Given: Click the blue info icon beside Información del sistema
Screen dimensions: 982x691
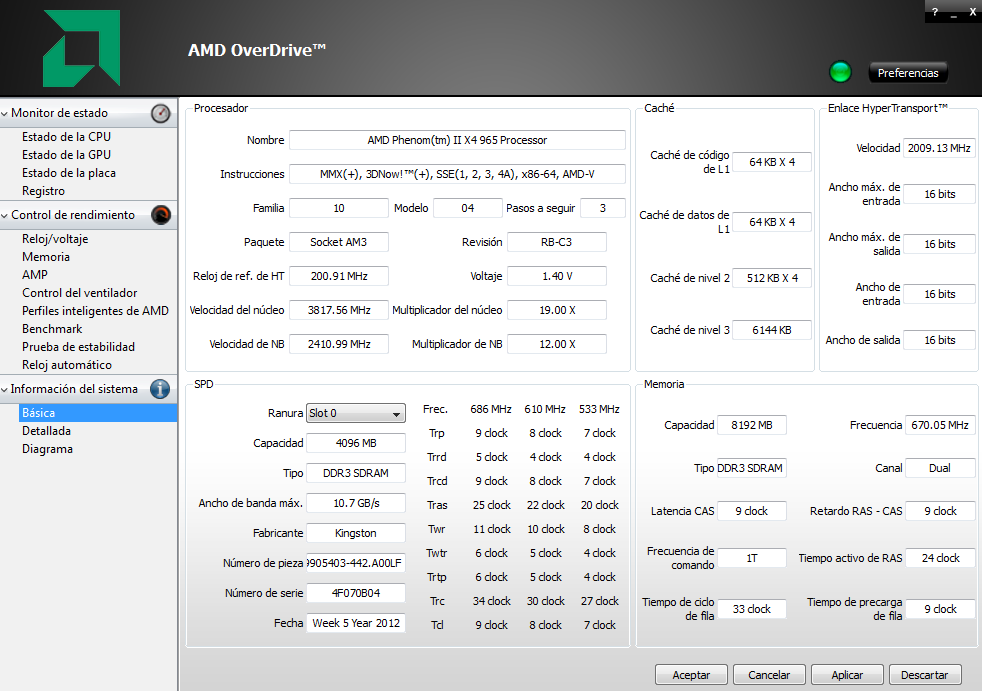Looking at the screenshot, I should coord(160,389).
